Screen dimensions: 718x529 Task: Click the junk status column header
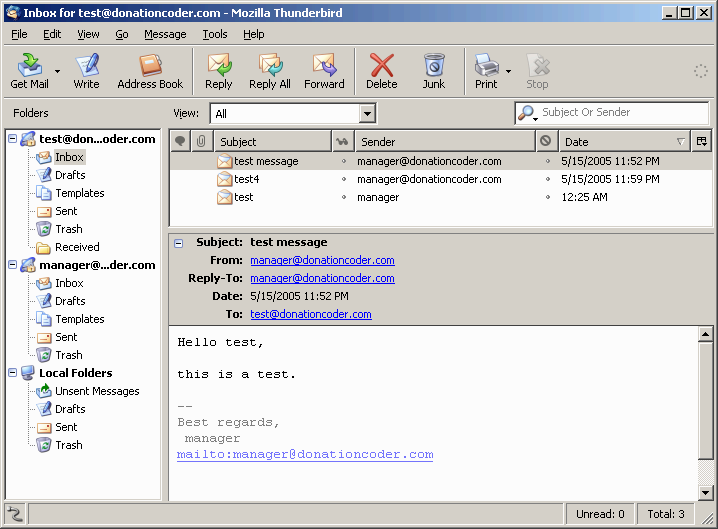(545, 141)
